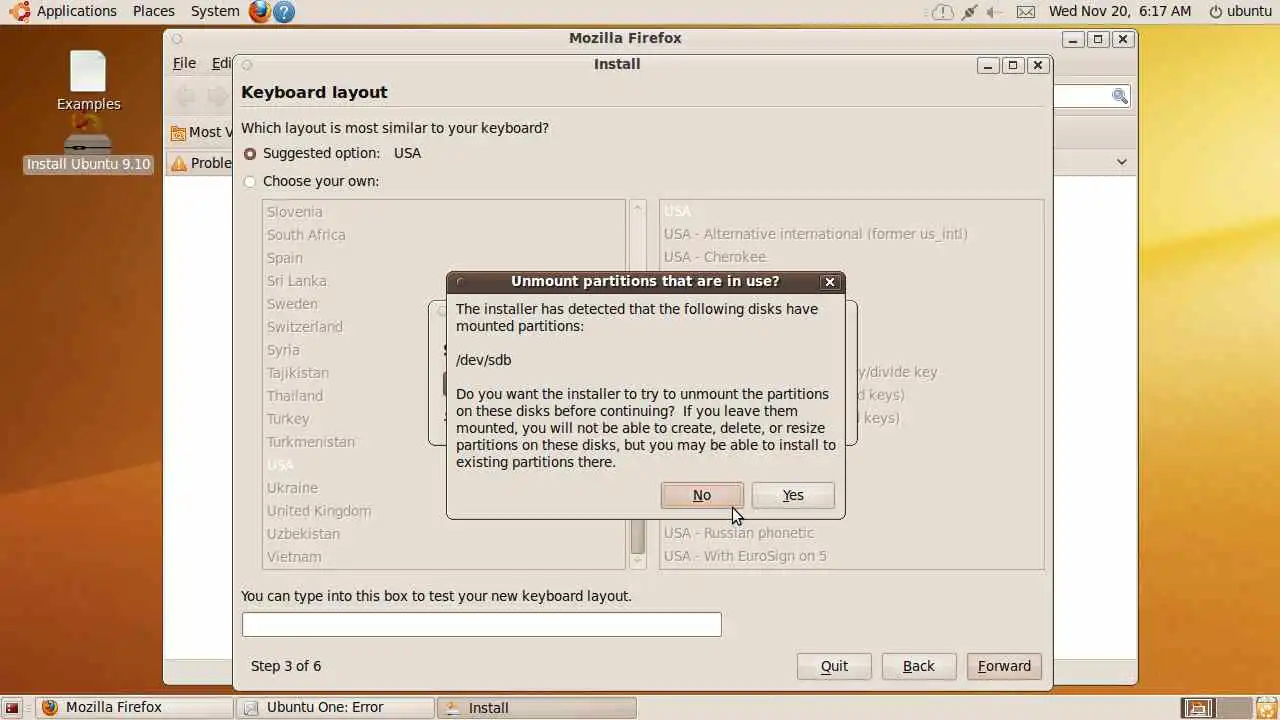Select USA - Cherokee variant
Viewport: 1280px width, 720px height.
click(x=851, y=257)
